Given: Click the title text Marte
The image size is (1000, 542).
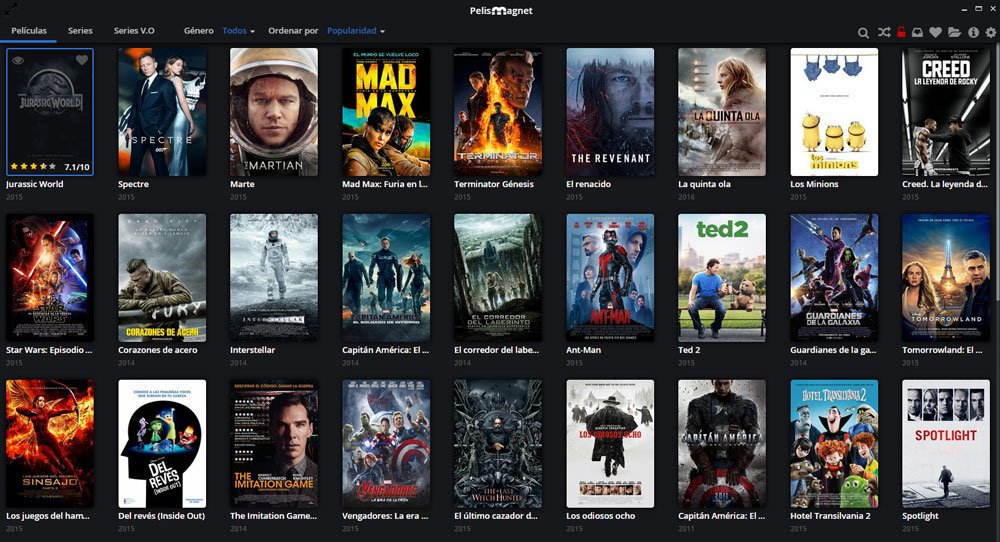Looking at the screenshot, I should 242,184.
